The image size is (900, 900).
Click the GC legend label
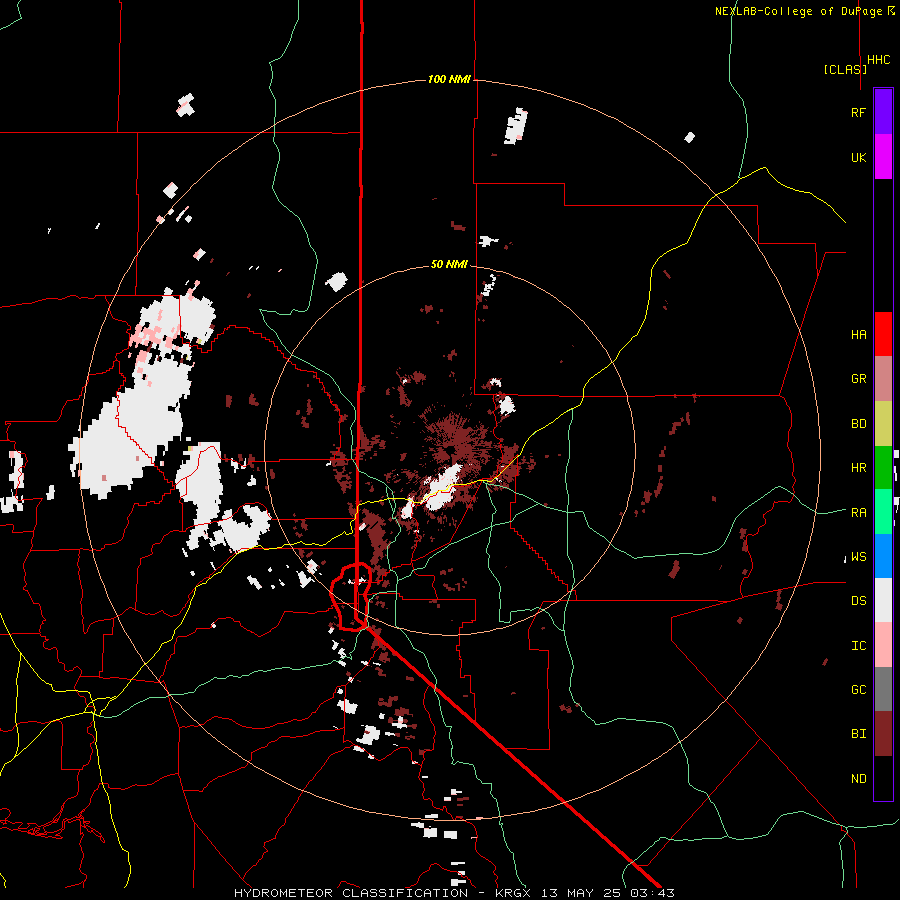click(859, 690)
